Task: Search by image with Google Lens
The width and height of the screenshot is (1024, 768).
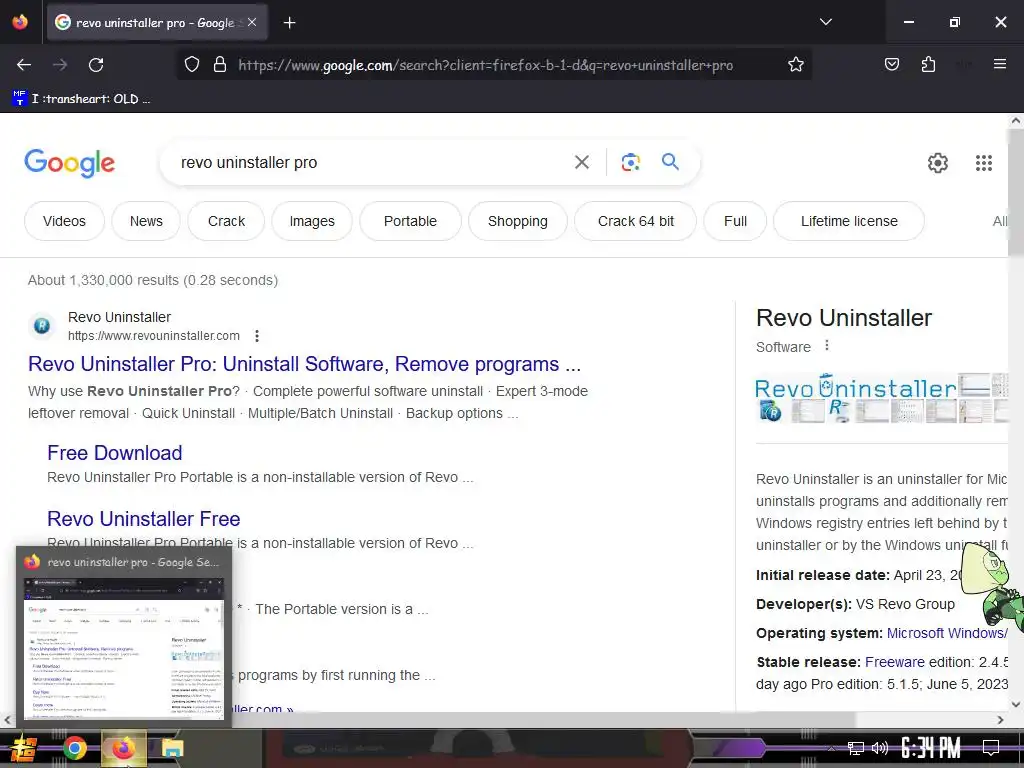Action: (630, 162)
